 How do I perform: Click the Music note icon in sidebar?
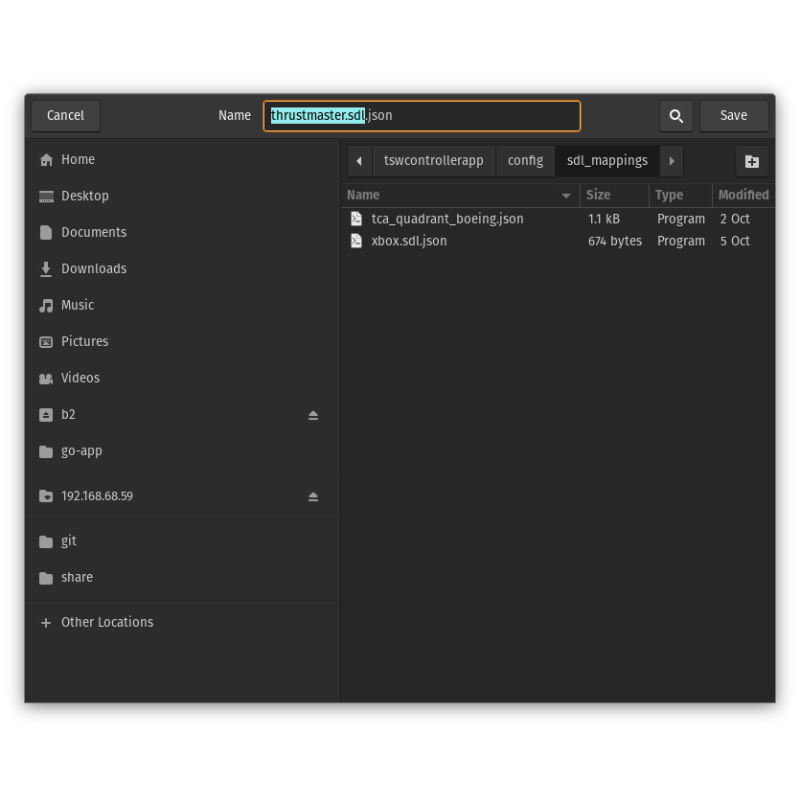[46, 306]
